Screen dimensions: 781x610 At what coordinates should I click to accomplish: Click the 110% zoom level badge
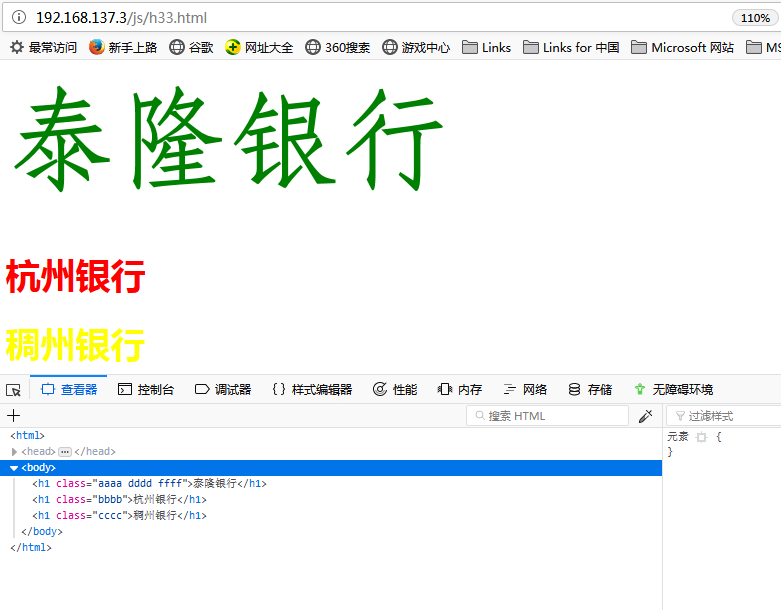[x=755, y=18]
